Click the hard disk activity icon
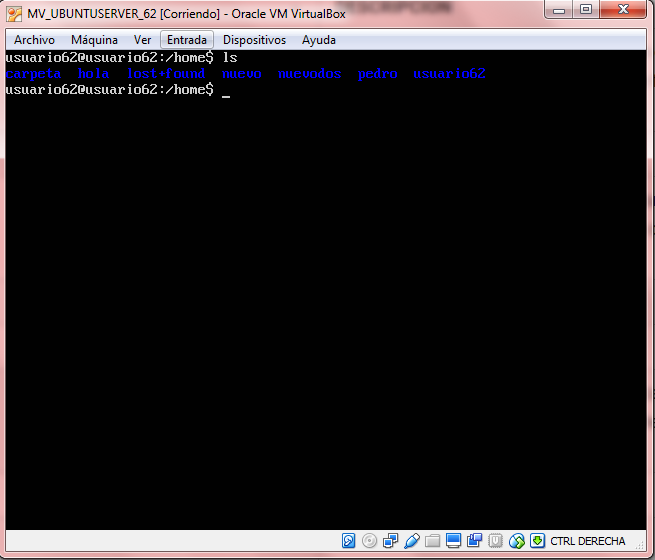Image resolution: width=655 pixels, height=560 pixels. click(x=348, y=540)
